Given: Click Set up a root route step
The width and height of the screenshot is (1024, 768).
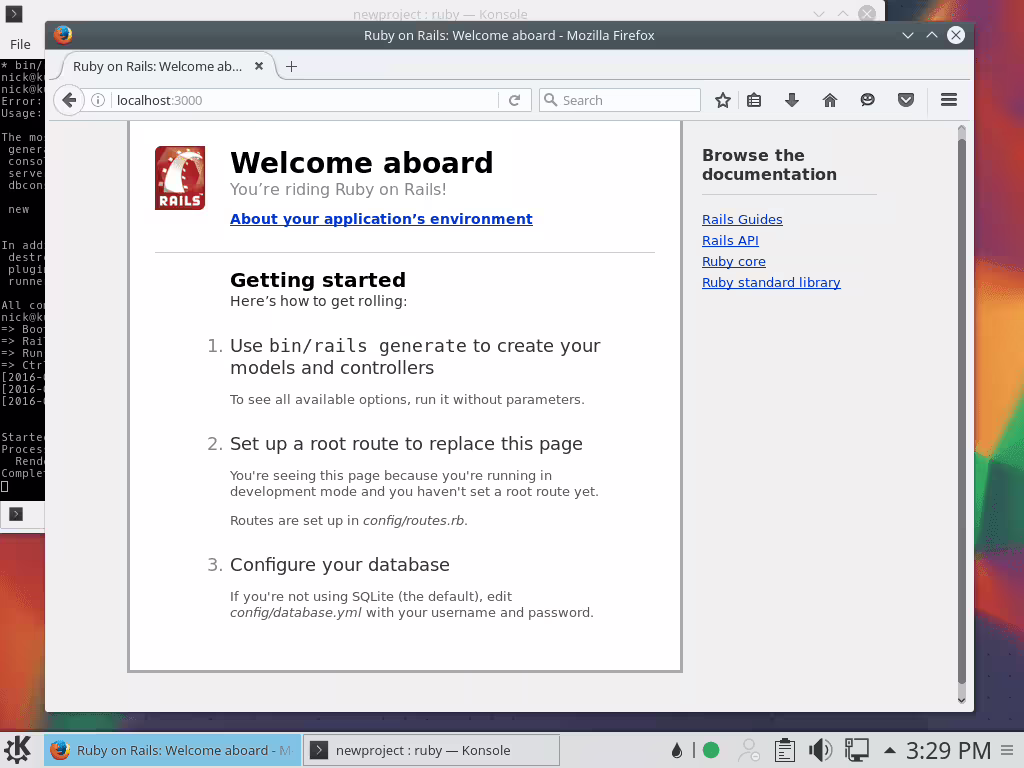Looking at the screenshot, I should tap(406, 443).
